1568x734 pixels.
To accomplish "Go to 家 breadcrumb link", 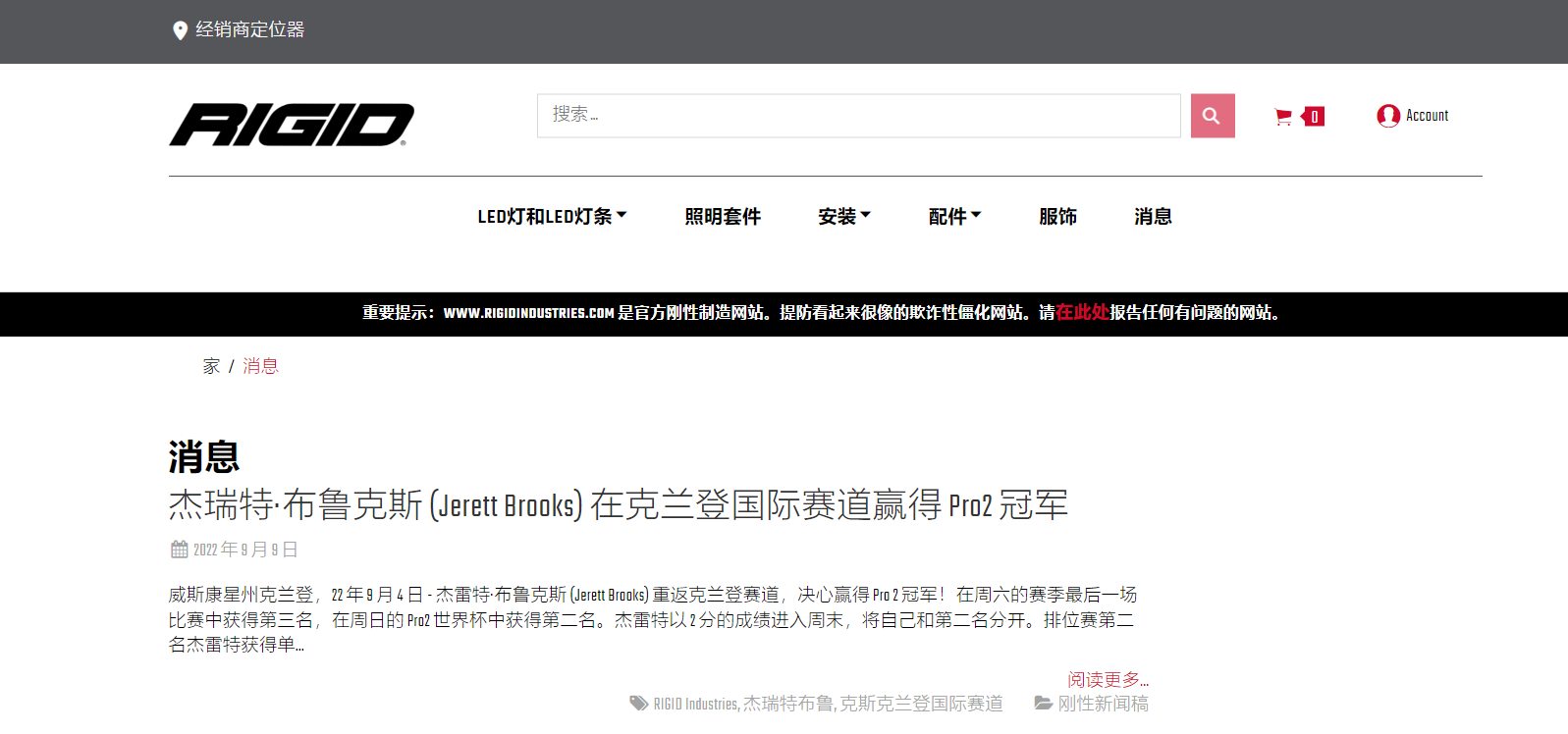I will pos(211,366).
